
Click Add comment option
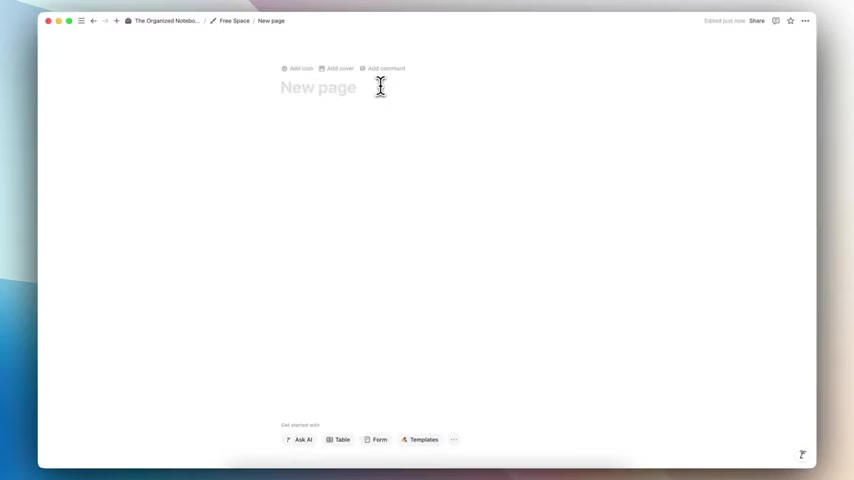coord(382,69)
